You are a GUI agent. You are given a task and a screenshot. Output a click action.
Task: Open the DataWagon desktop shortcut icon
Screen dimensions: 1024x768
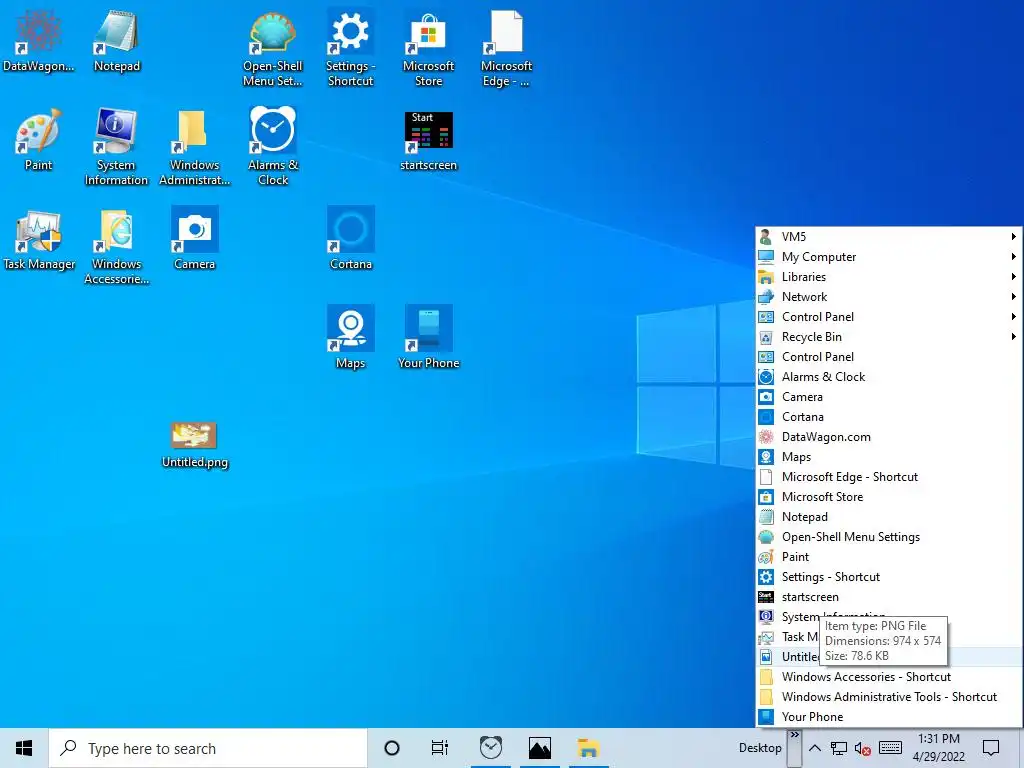pos(39,42)
